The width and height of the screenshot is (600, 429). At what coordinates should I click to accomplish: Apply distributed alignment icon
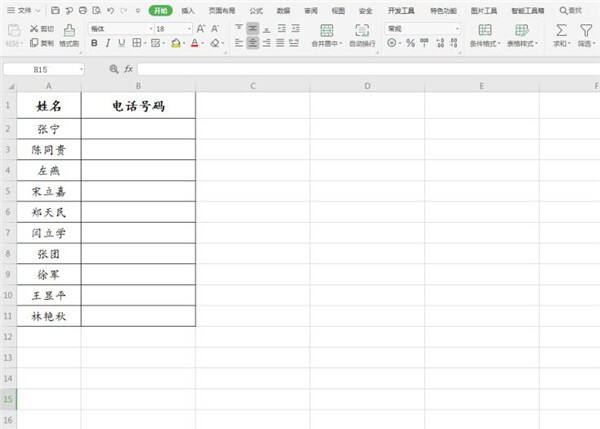(x=294, y=43)
